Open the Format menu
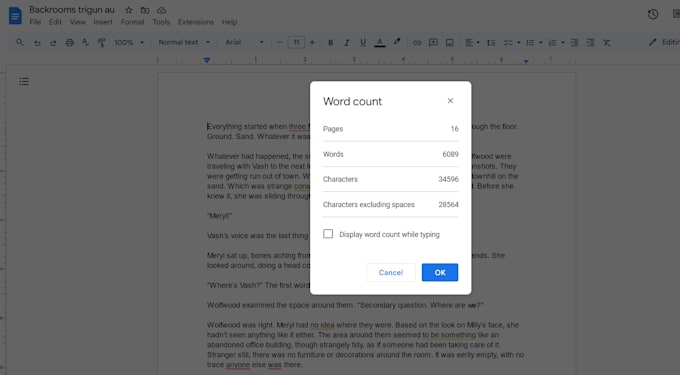680x375 pixels. (x=132, y=22)
